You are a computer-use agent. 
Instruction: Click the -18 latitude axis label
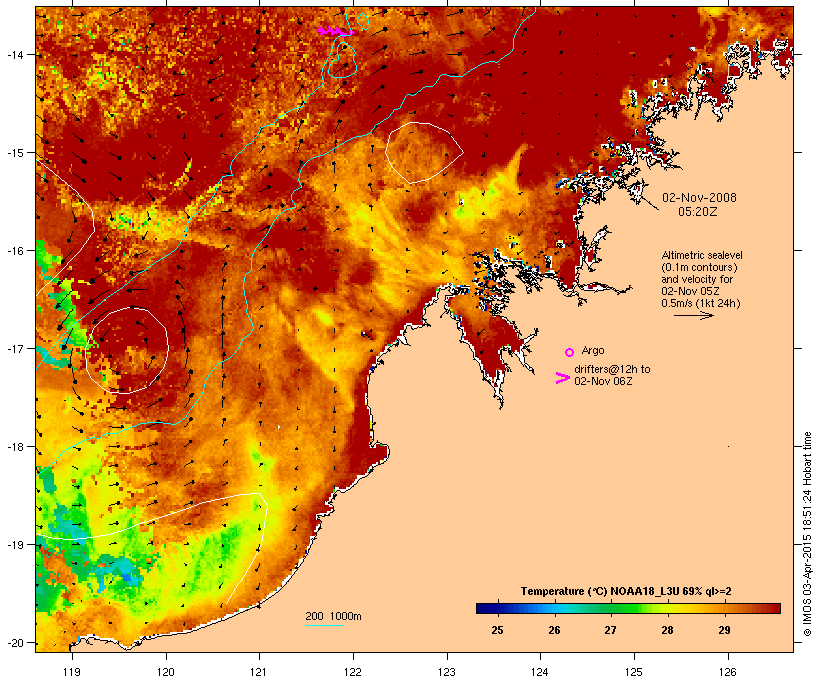pyautogui.click(x=14, y=447)
